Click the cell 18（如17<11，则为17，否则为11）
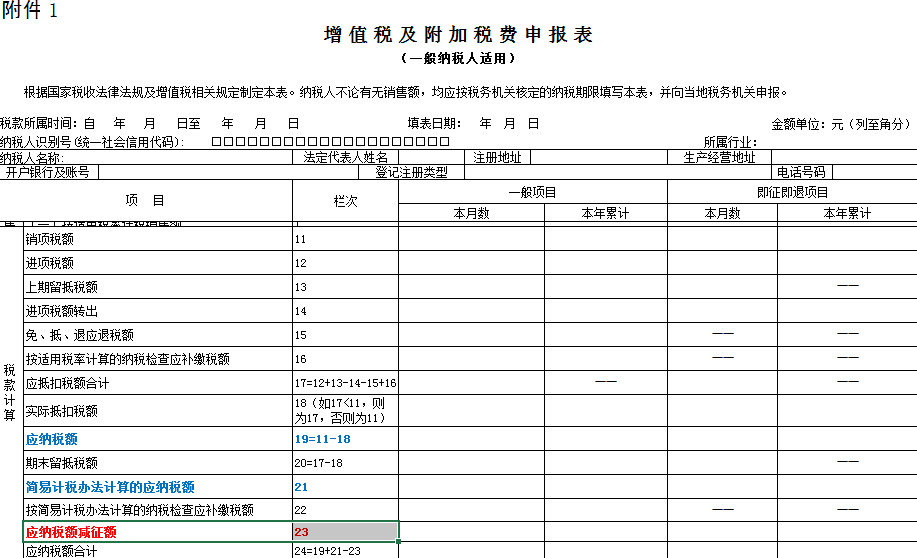The height and width of the screenshot is (558, 917). 346,411
